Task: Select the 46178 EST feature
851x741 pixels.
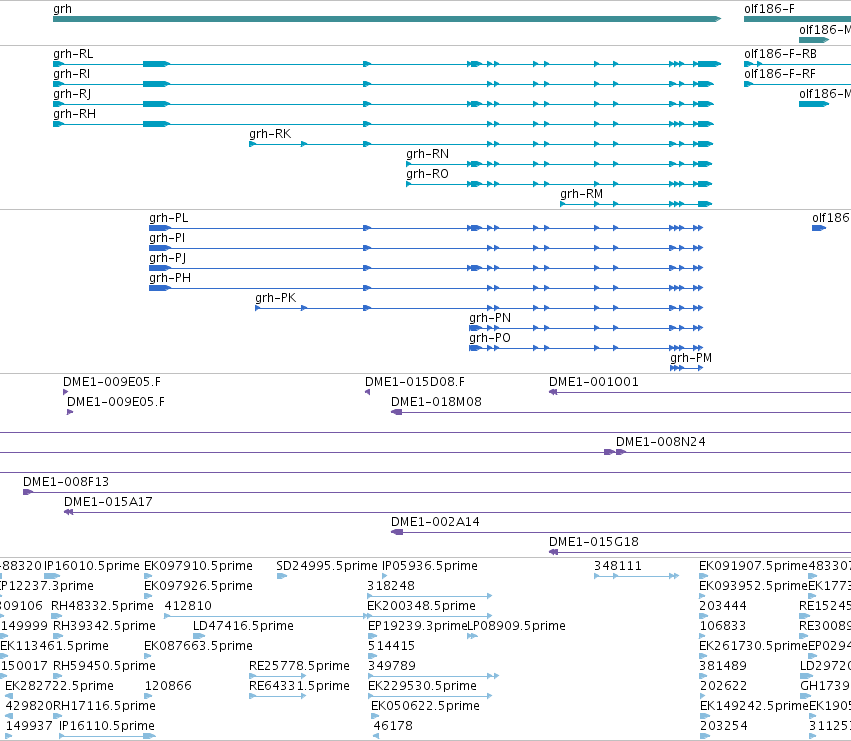Action: 393,726
